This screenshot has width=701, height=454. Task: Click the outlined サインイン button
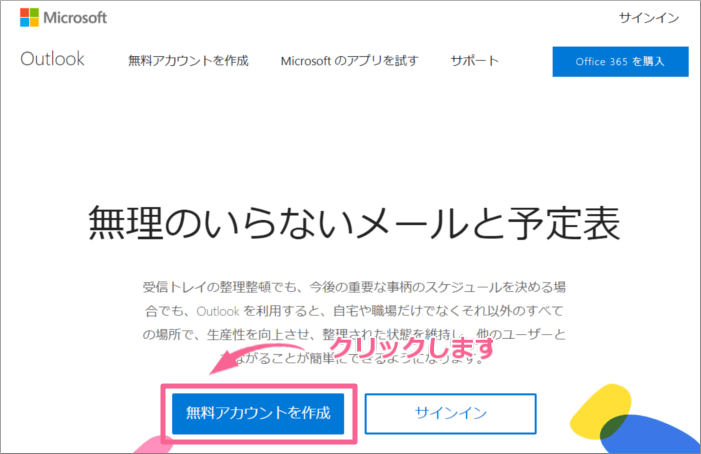[451, 413]
